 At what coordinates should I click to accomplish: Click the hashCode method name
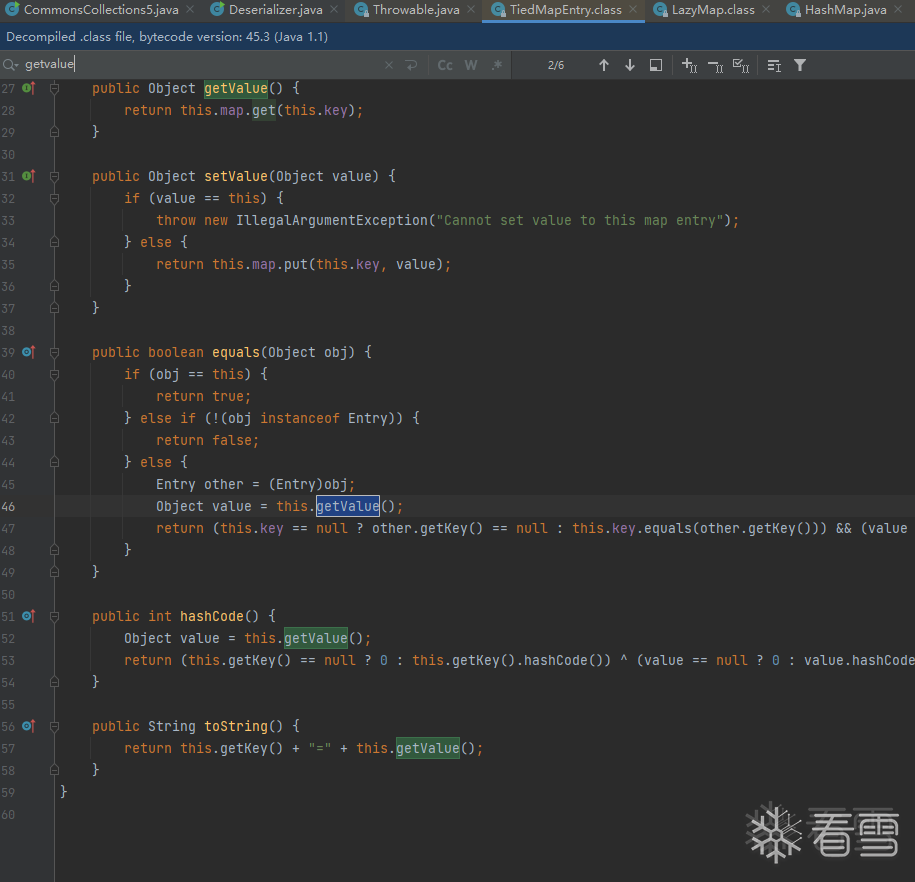(x=212, y=616)
